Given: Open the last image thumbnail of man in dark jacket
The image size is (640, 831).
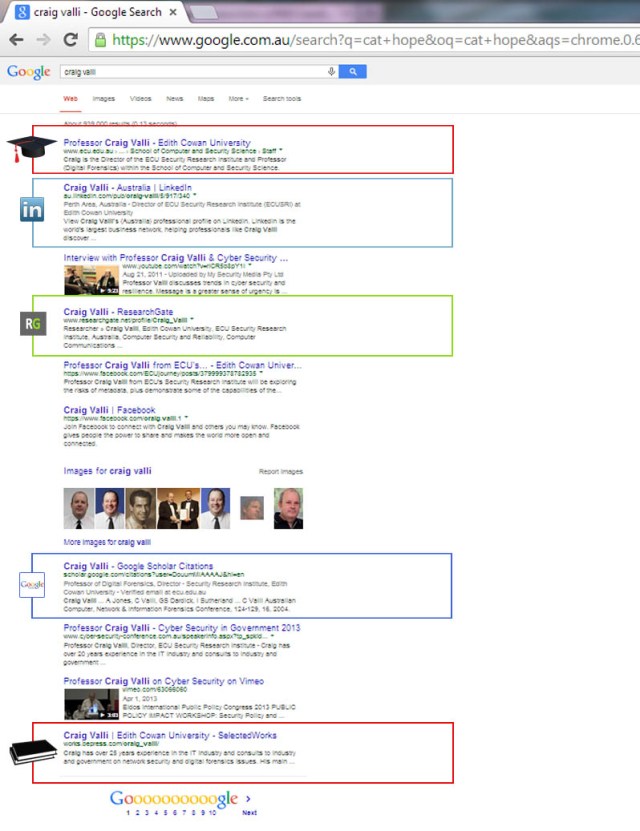Looking at the screenshot, I should [288, 508].
